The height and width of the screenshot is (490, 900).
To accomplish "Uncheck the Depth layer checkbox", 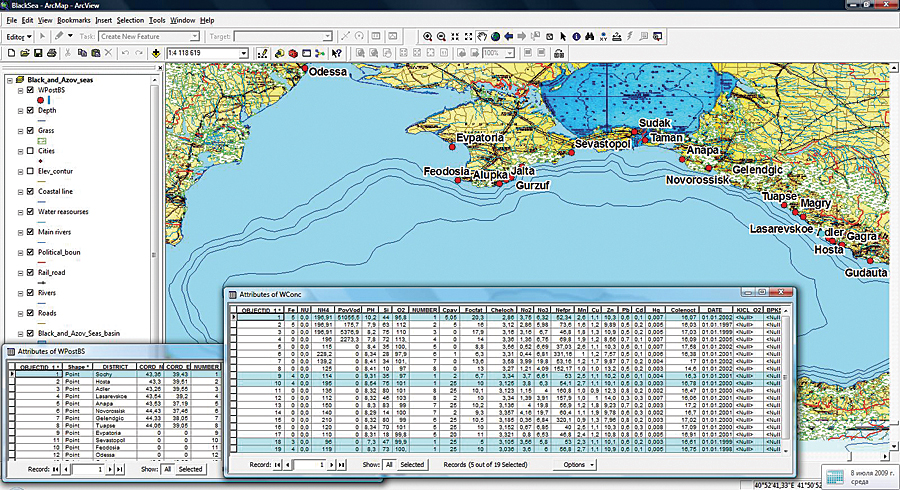I will [29, 110].
